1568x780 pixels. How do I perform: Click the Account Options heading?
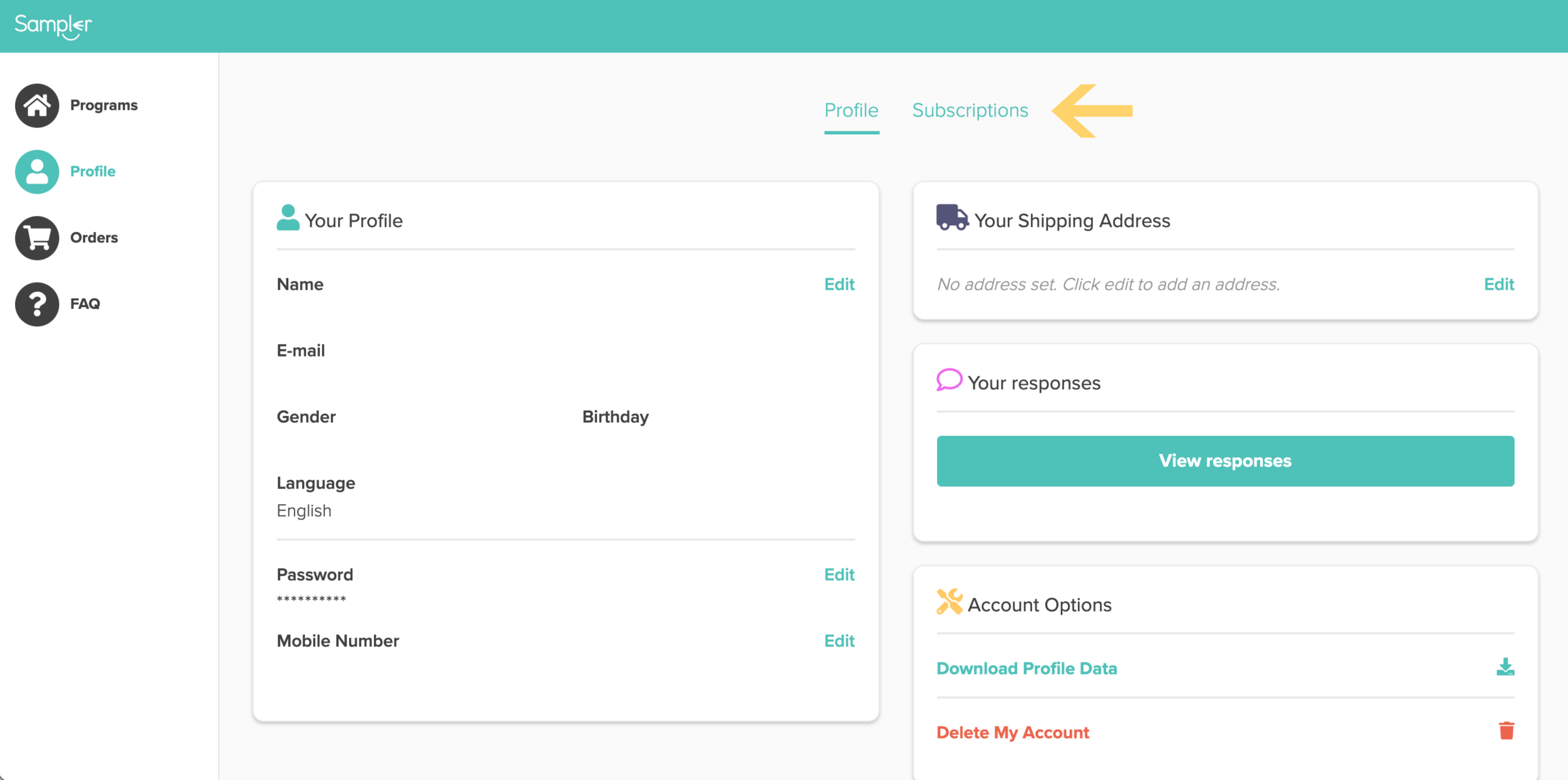point(1040,605)
